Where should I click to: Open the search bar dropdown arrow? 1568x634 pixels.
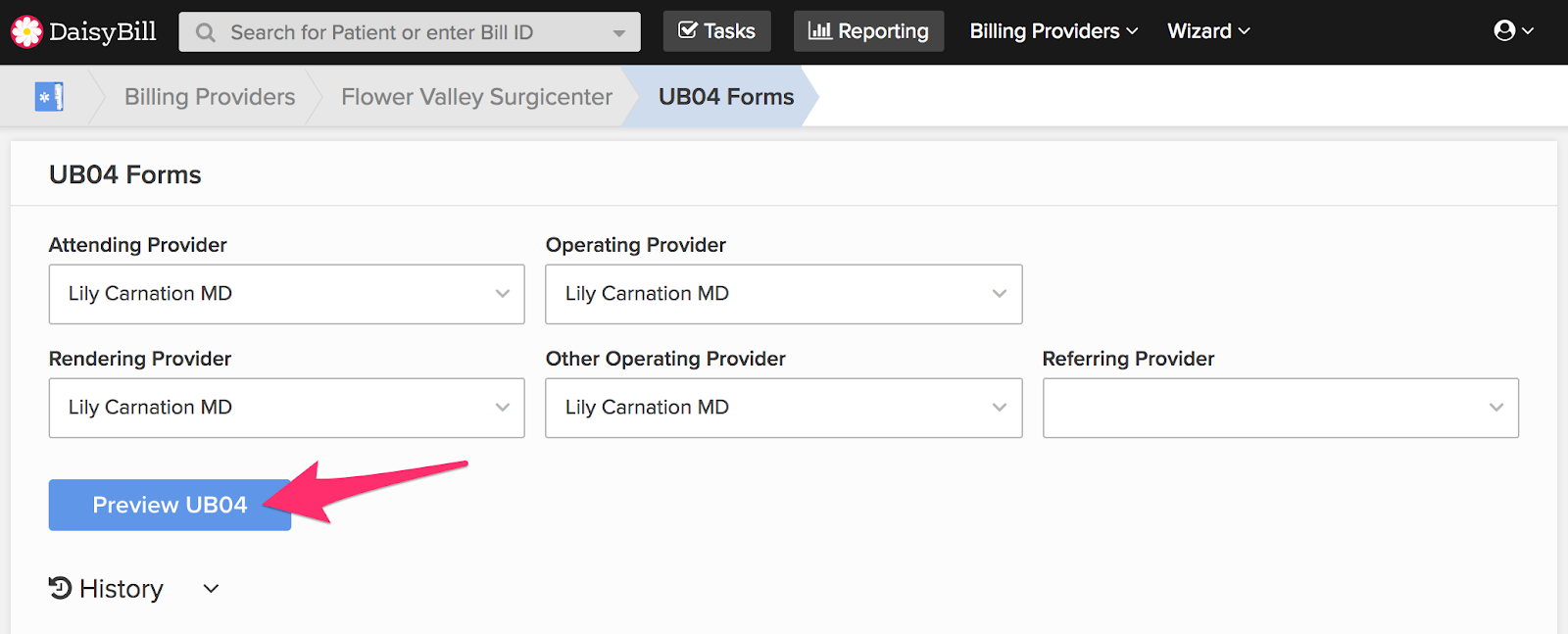tap(618, 33)
